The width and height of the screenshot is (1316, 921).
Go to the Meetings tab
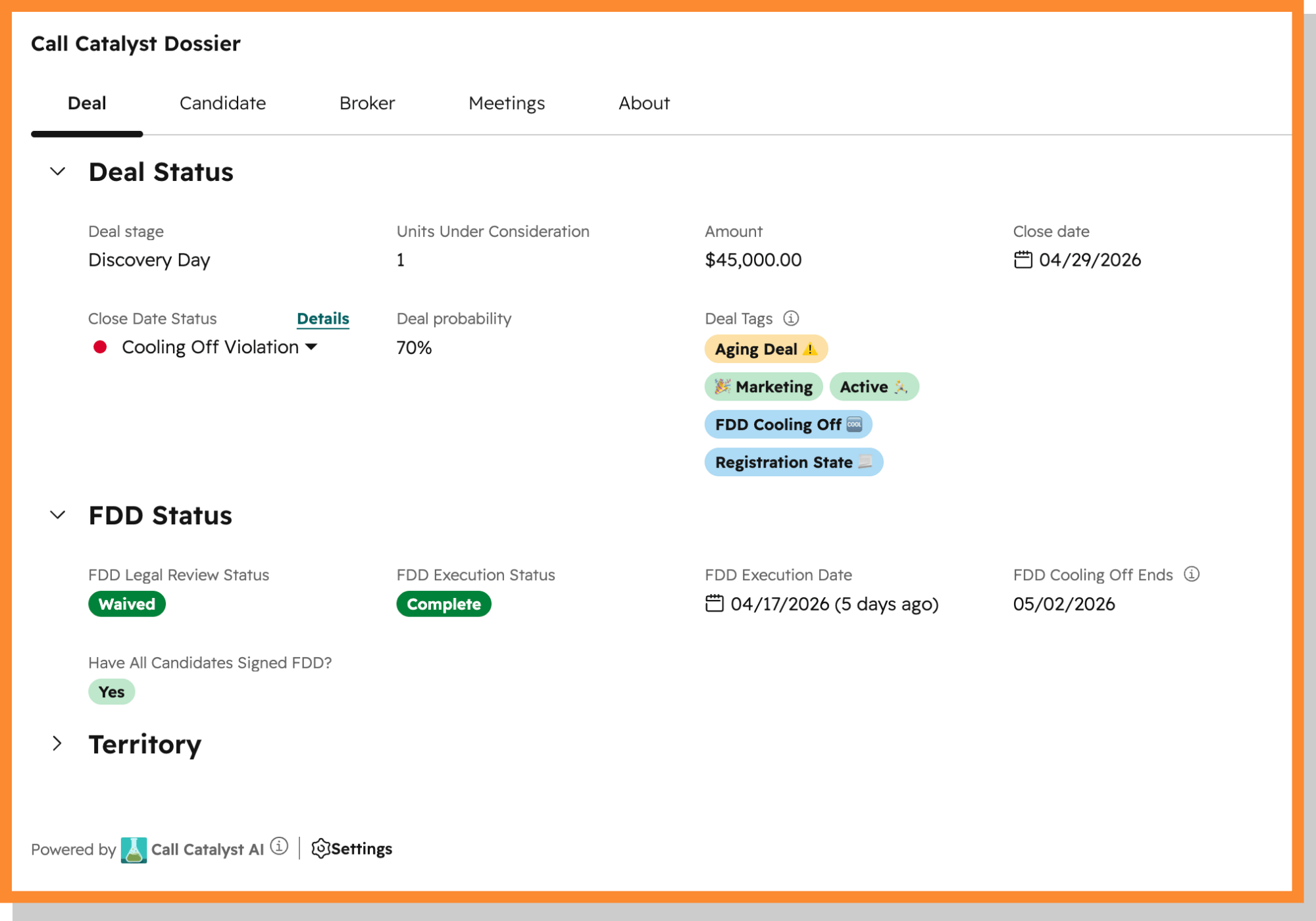click(506, 103)
